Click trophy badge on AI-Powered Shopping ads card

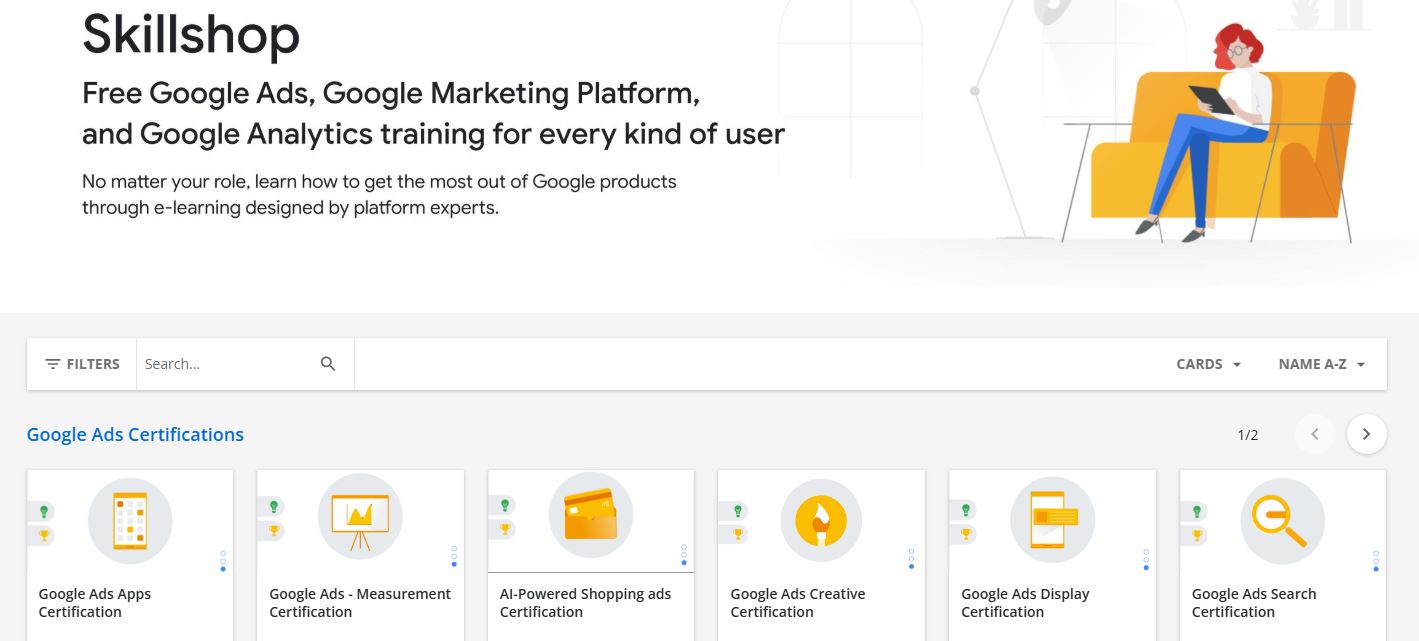(504, 530)
